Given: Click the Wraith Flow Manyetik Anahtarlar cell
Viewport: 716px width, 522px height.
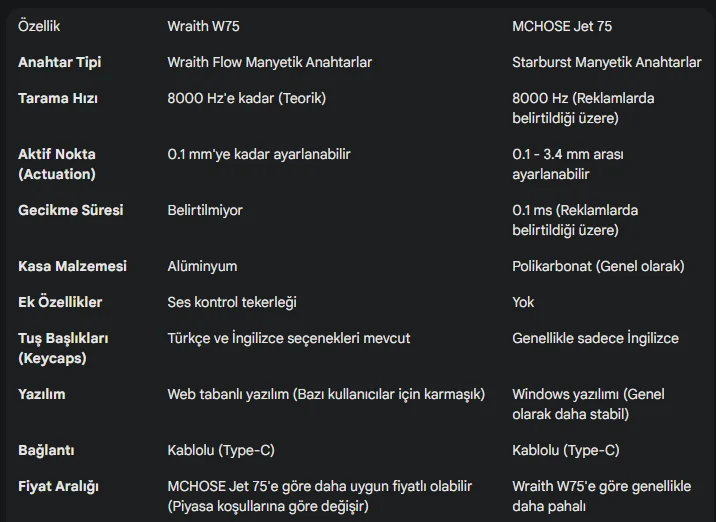Looking at the screenshot, I should 269,62.
